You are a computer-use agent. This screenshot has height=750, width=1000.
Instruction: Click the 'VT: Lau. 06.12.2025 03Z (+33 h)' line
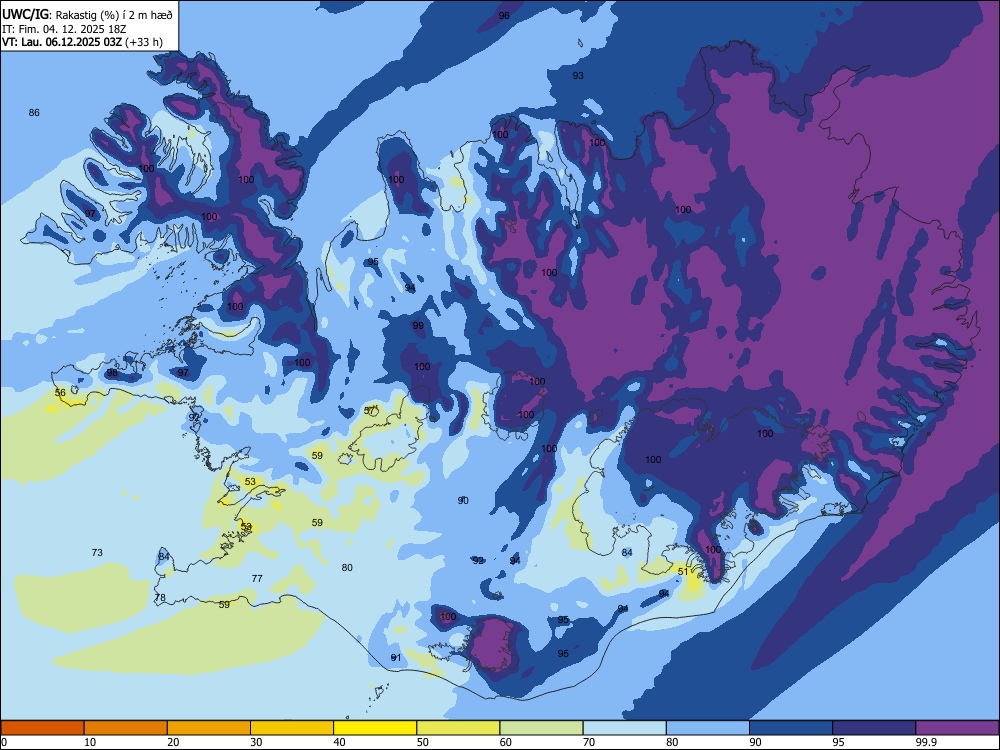point(82,42)
